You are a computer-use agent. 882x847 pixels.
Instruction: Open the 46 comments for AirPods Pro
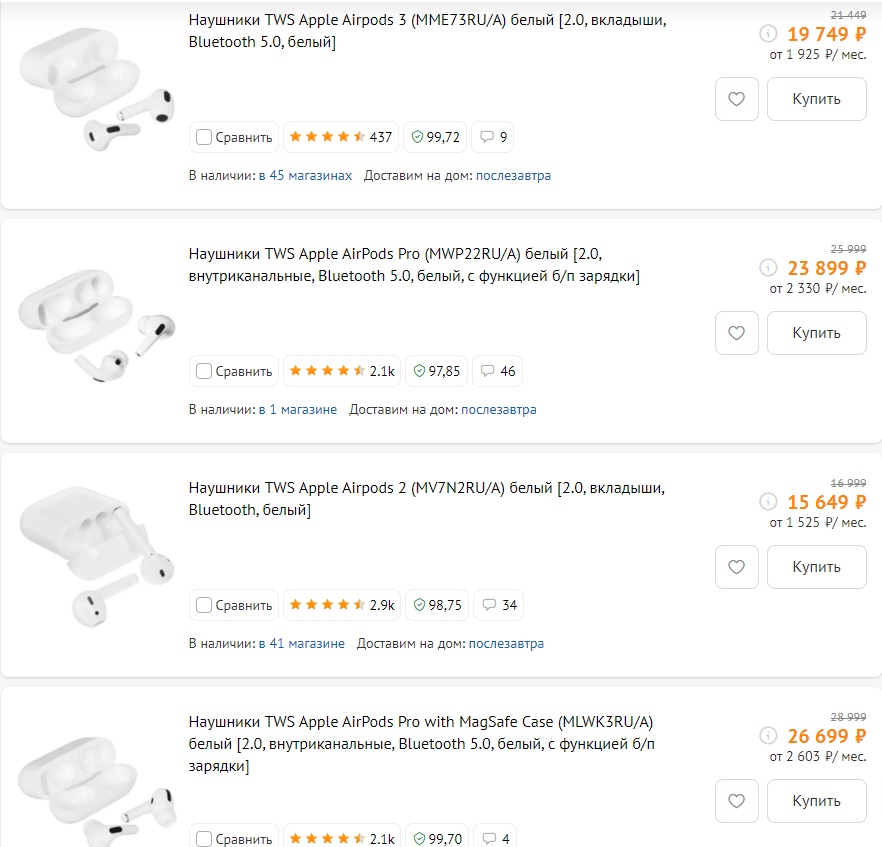[498, 371]
